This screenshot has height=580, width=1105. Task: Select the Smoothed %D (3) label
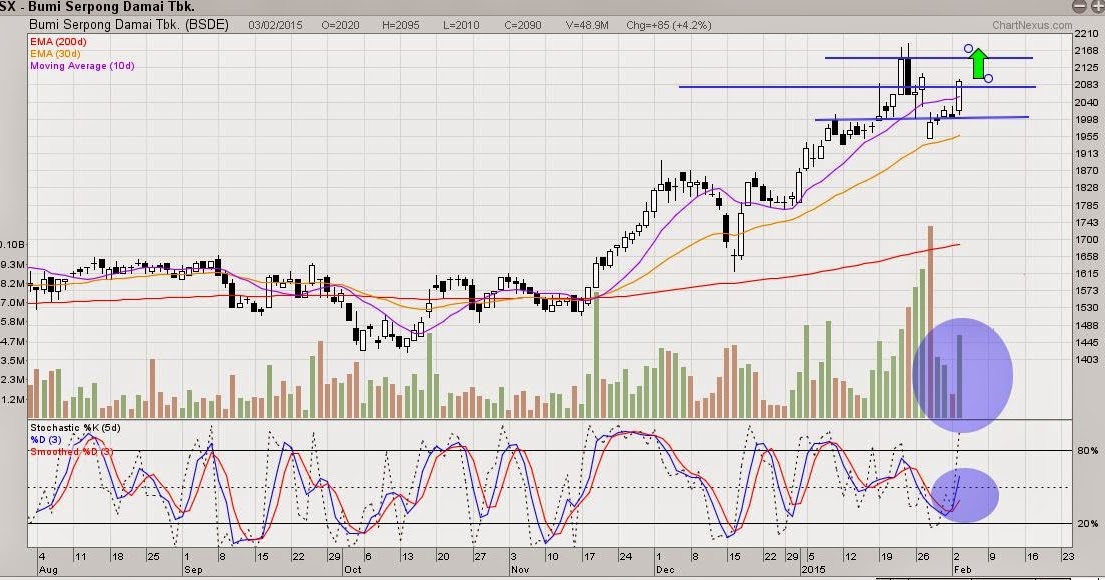coord(71,451)
